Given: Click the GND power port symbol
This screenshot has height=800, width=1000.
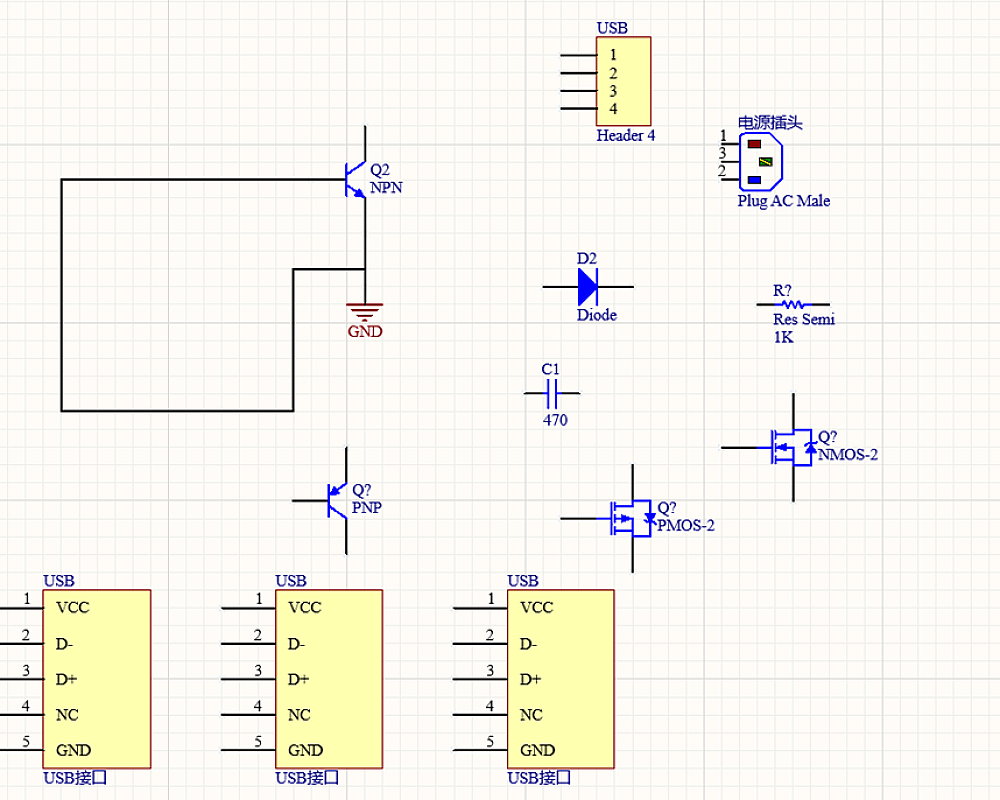Looking at the screenshot, I should click(x=365, y=311).
